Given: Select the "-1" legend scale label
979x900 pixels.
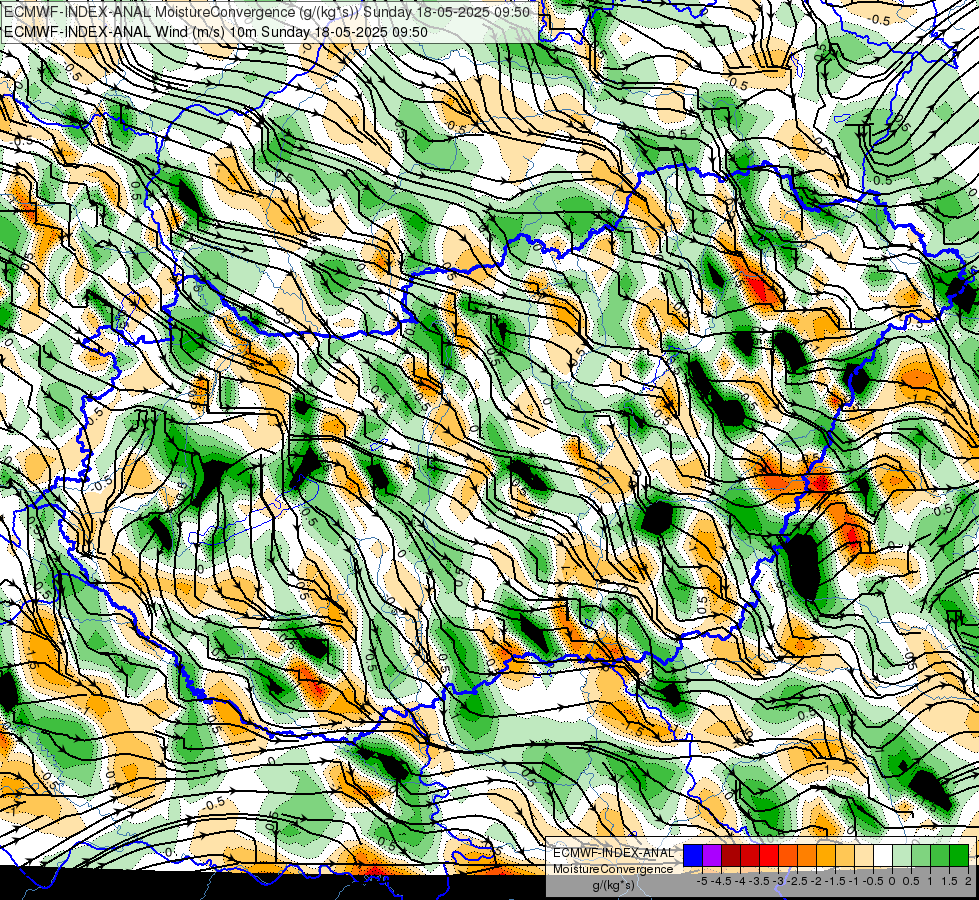Looking at the screenshot, I should [854, 881].
